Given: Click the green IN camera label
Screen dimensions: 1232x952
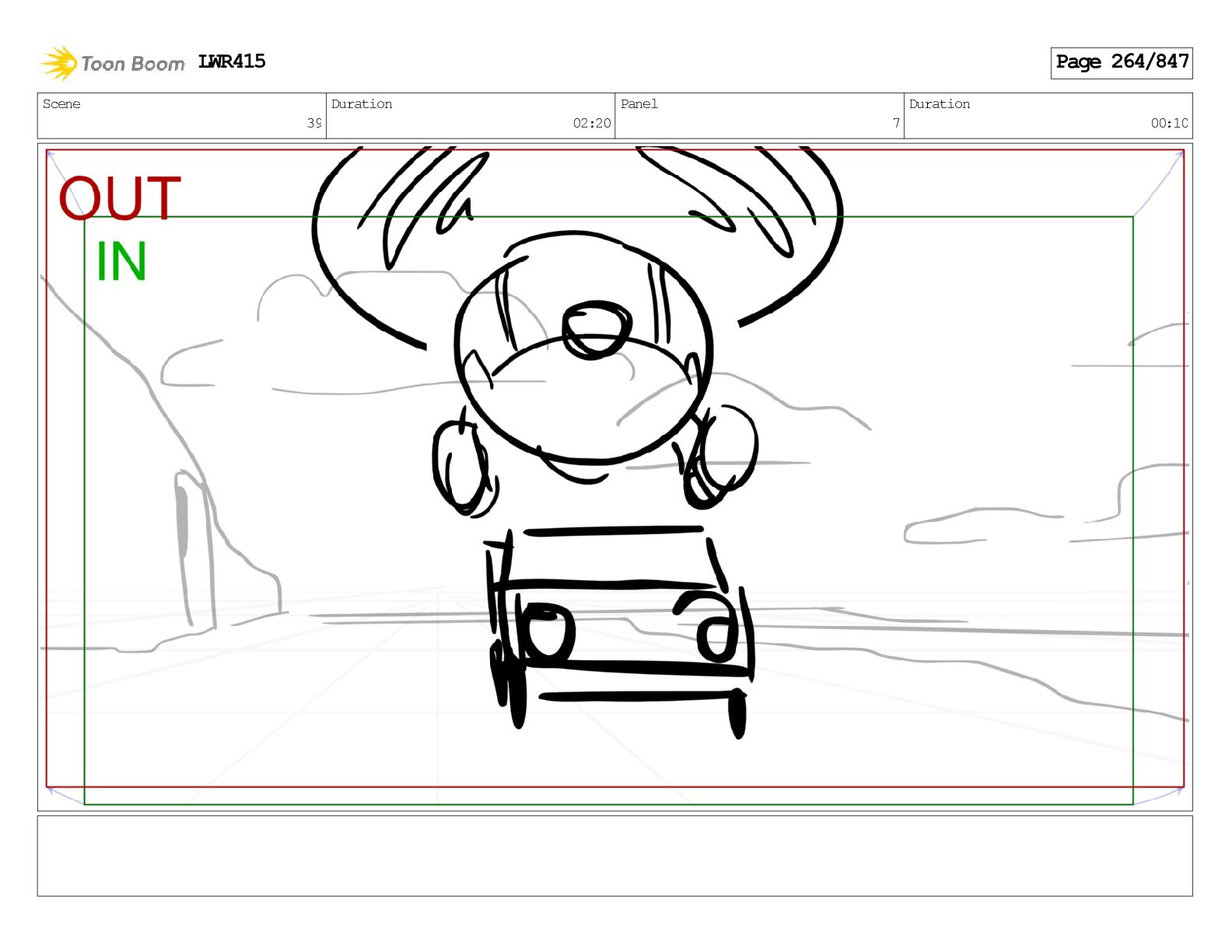Looking at the screenshot, I should click(121, 261).
